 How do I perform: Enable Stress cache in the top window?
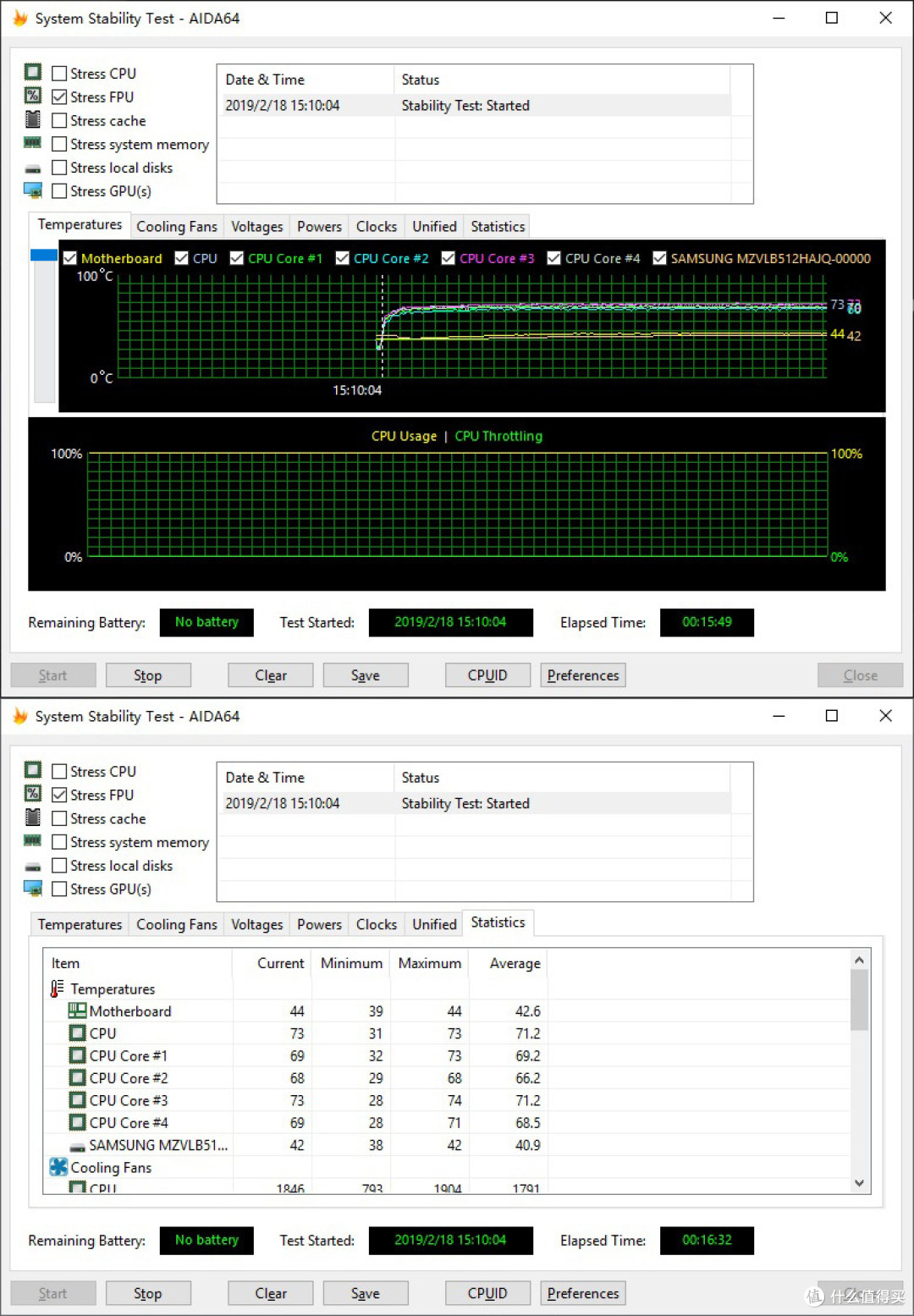pyautogui.click(x=59, y=121)
